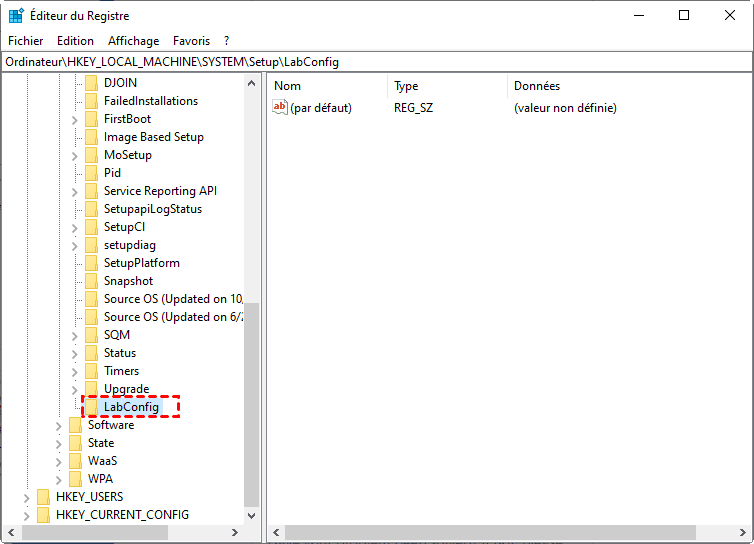Viewport: 754px width, 544px height.
Task: Click the Pid folder icon
Action: point(91,173)
